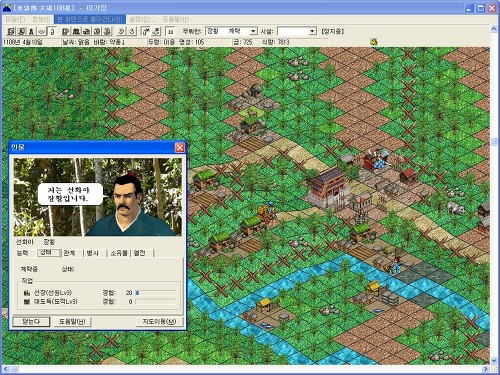Toggle the pause button on the toolbar
Image resolution: width=500 pixels, height=375 pixels.
click(x=170, y=31)
